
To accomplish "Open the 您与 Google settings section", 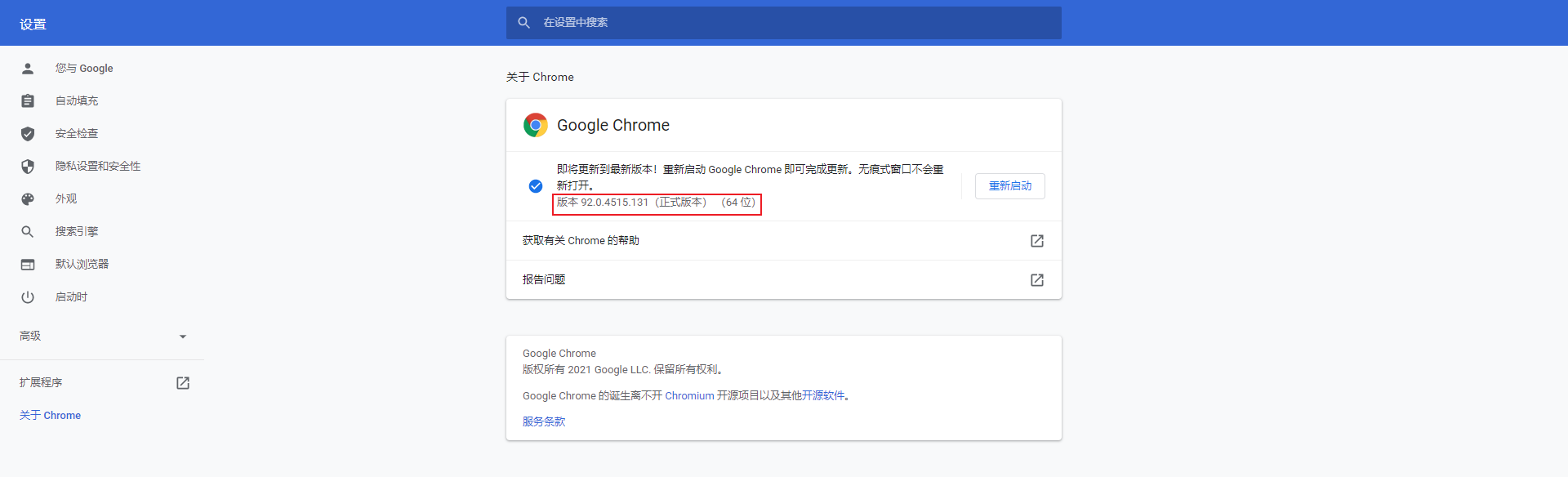I will pyautogui.click(x=84, y=69).
